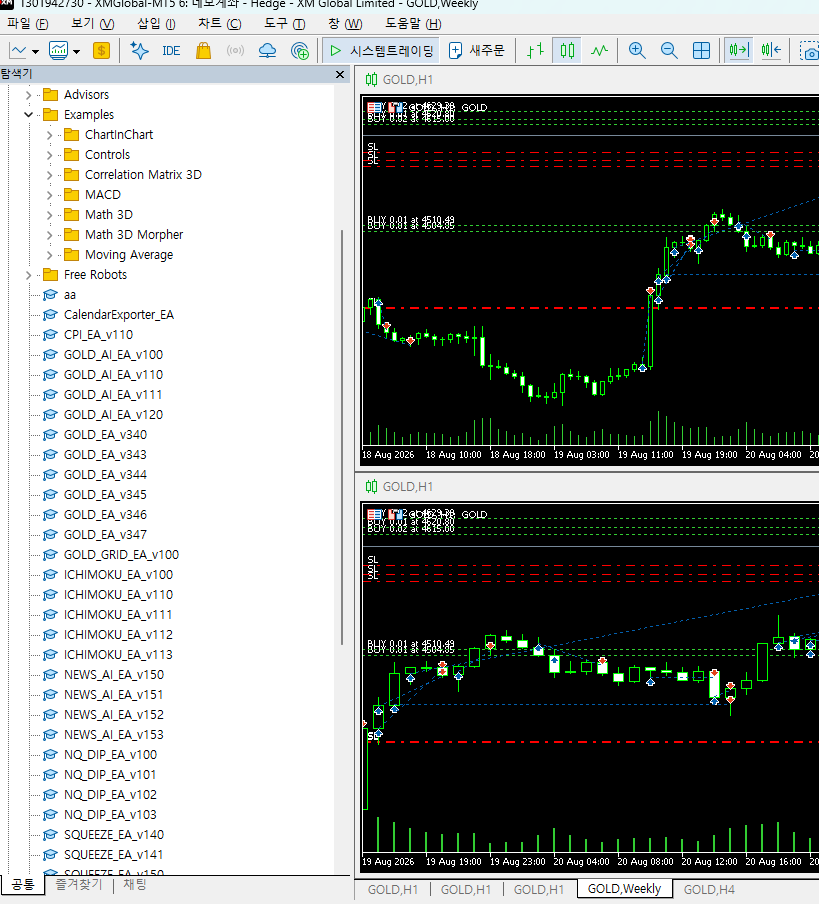This screenshot has width=819, height=904.
Task: Expand the Math 3D folder
Action: 49,215
